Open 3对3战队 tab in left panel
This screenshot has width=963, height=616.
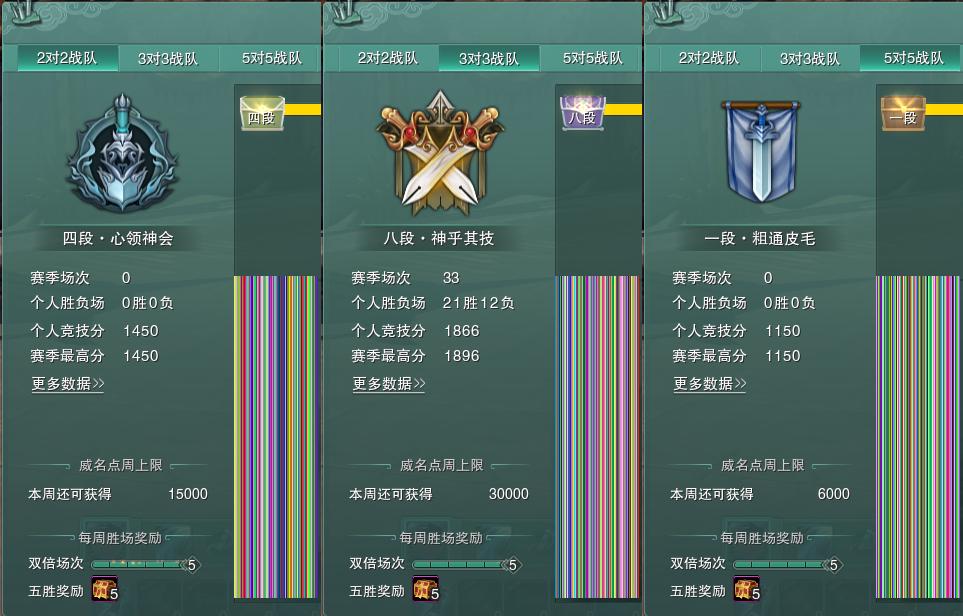(168, 58)
